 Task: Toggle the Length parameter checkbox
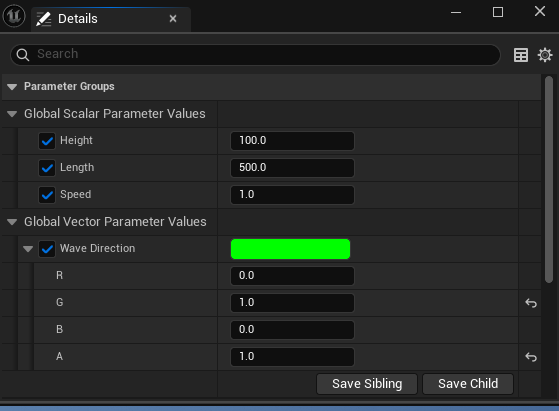pos(47,168)
